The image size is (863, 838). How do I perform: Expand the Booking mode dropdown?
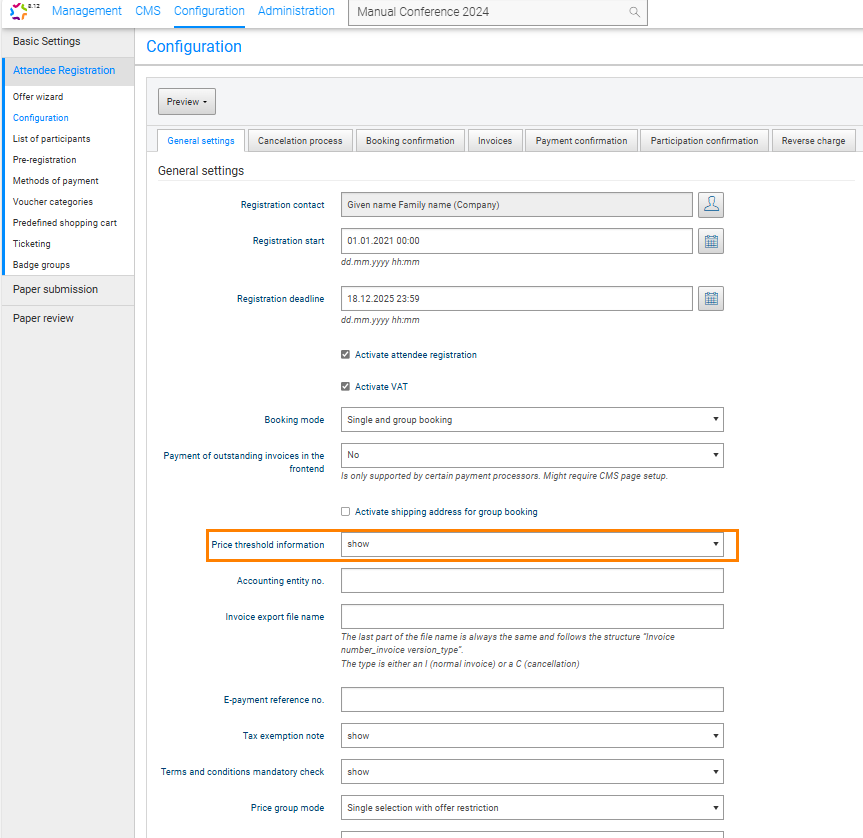point(532,420)
